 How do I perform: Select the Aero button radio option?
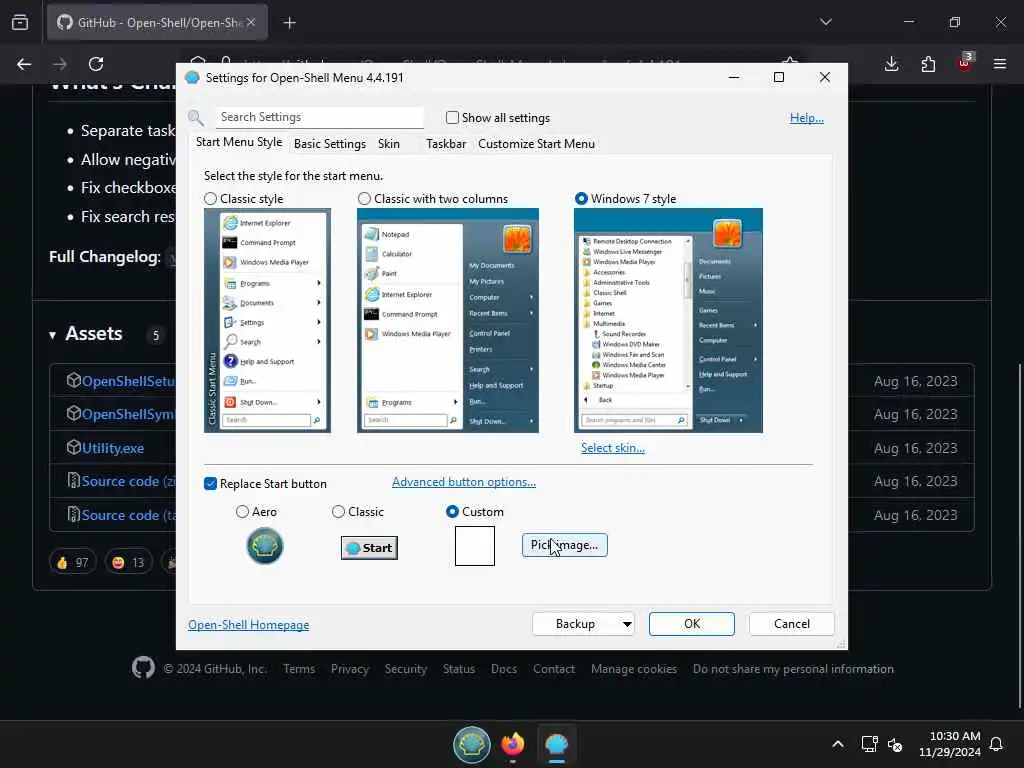(242, 511)
